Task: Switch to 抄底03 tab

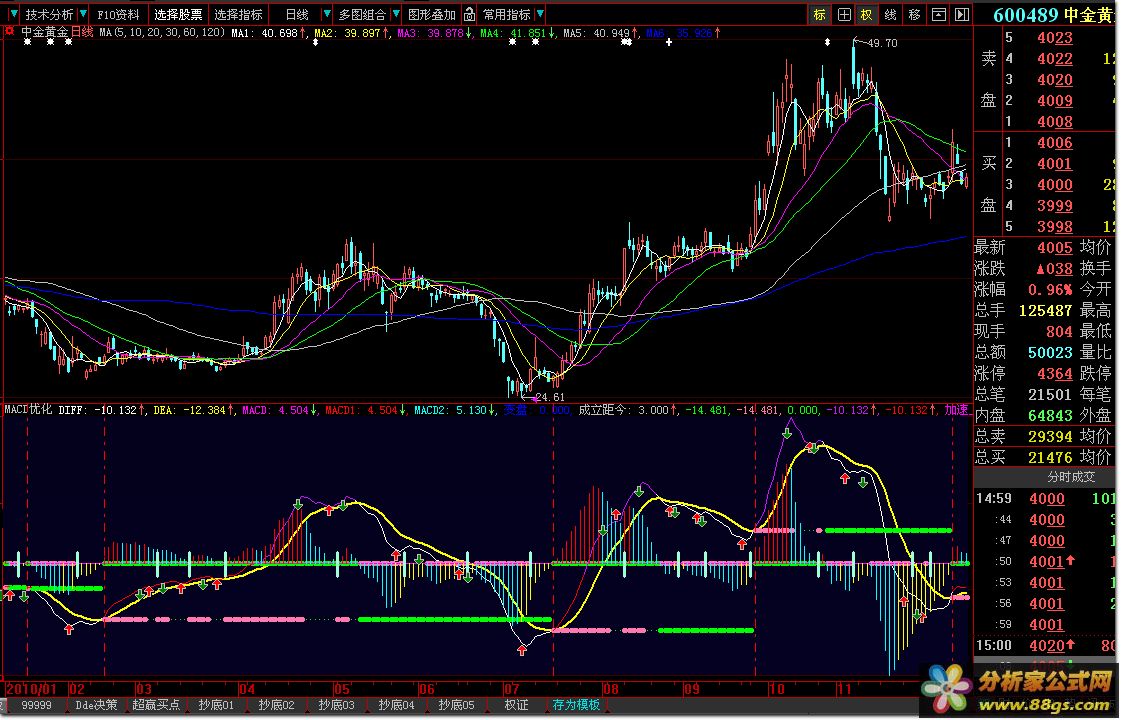Action: coord(336,705)
